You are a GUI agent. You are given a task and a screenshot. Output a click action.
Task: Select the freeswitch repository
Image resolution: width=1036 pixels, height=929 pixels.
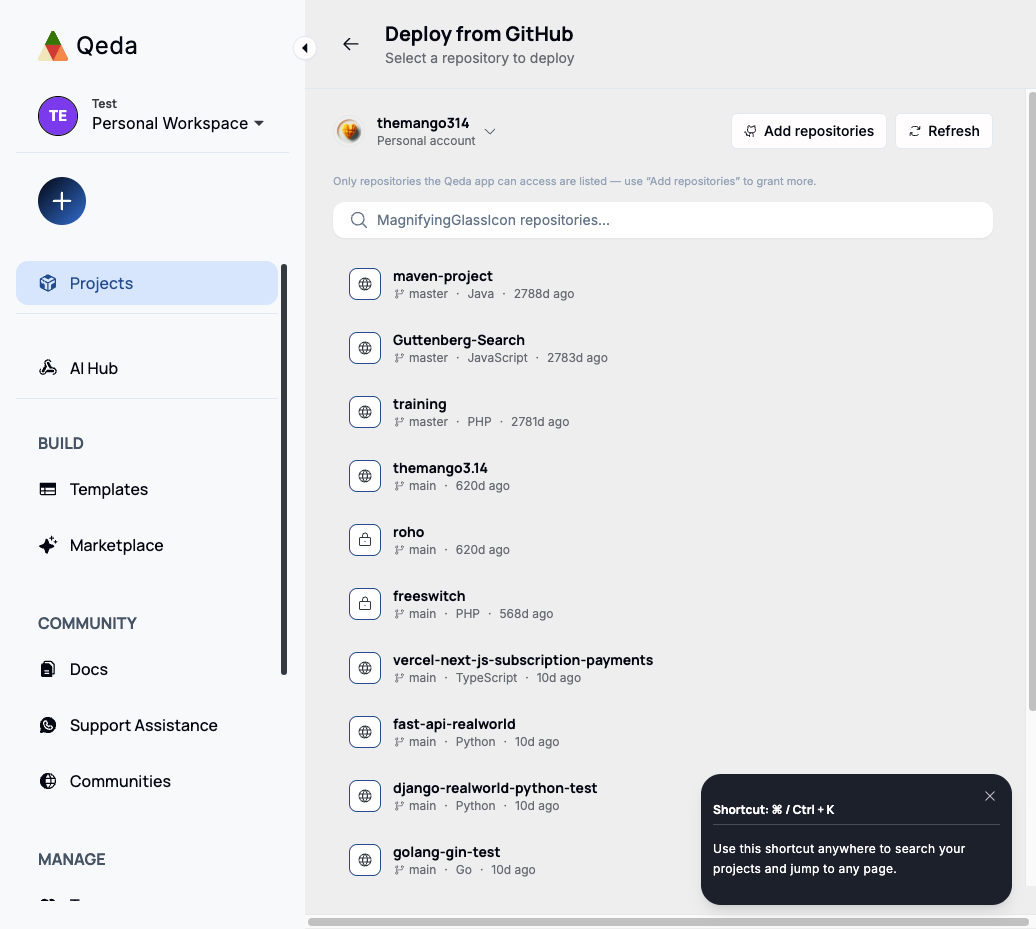point(663,604)
